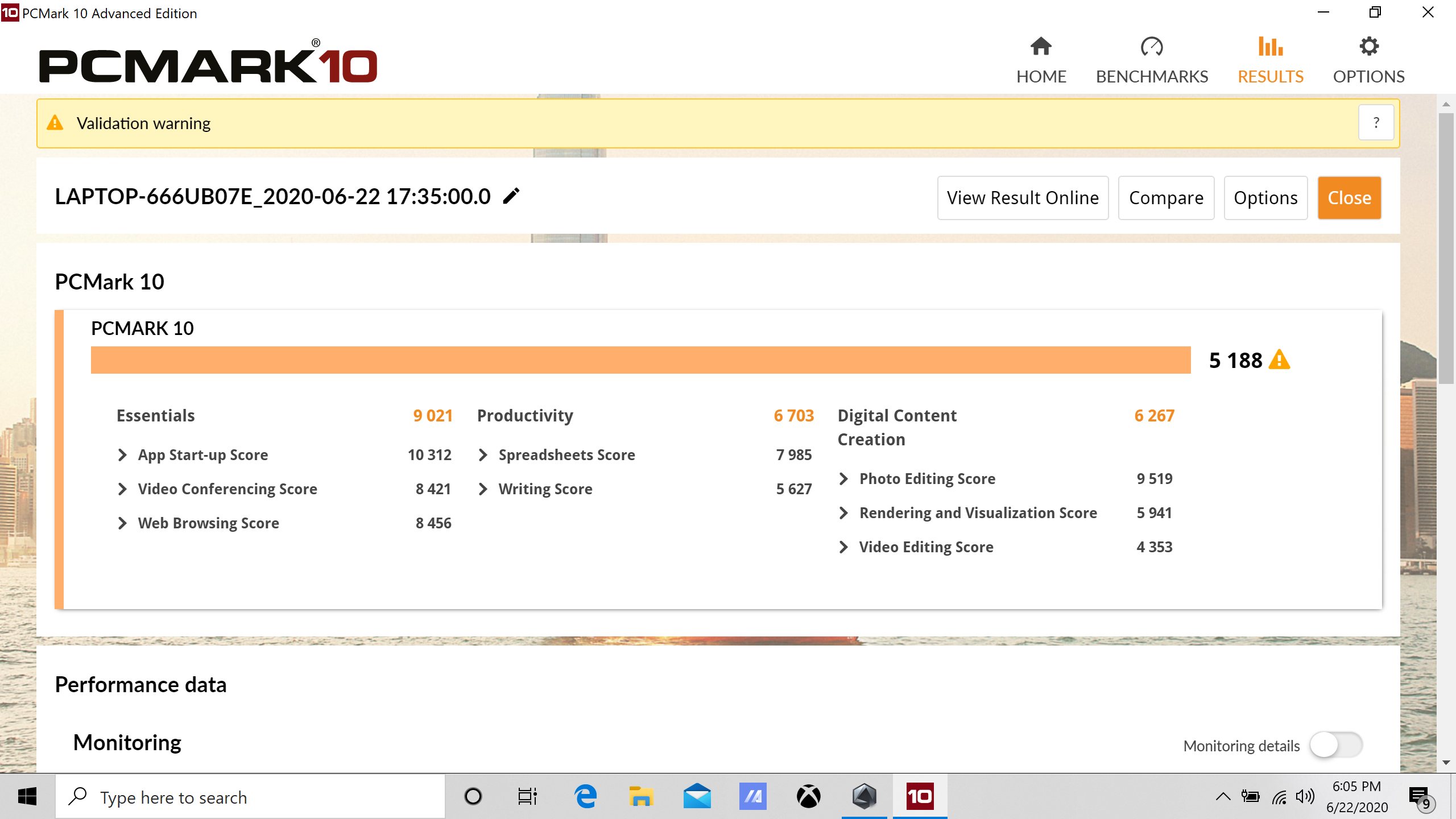Toggle Monitoring details switch

coord(1335,745)
